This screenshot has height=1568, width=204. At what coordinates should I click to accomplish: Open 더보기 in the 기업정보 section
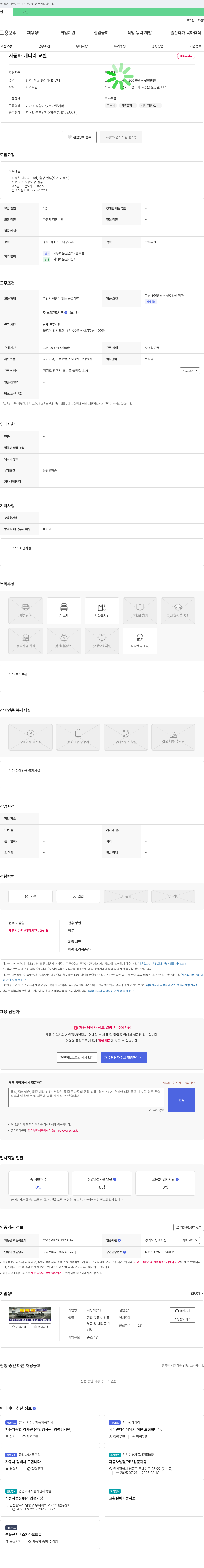coord(197,1294)
